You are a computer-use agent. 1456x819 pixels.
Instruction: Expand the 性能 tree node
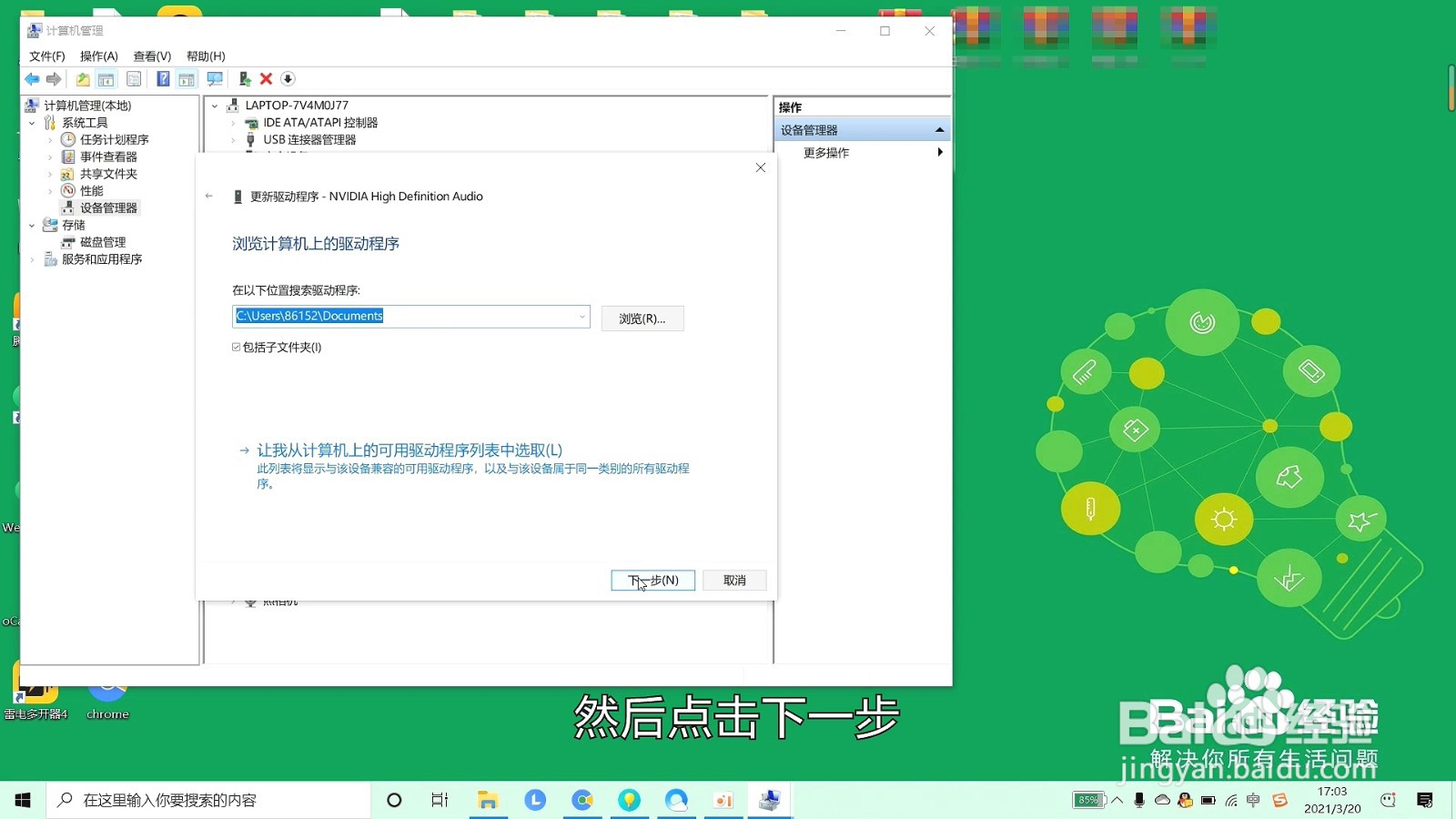50,191
